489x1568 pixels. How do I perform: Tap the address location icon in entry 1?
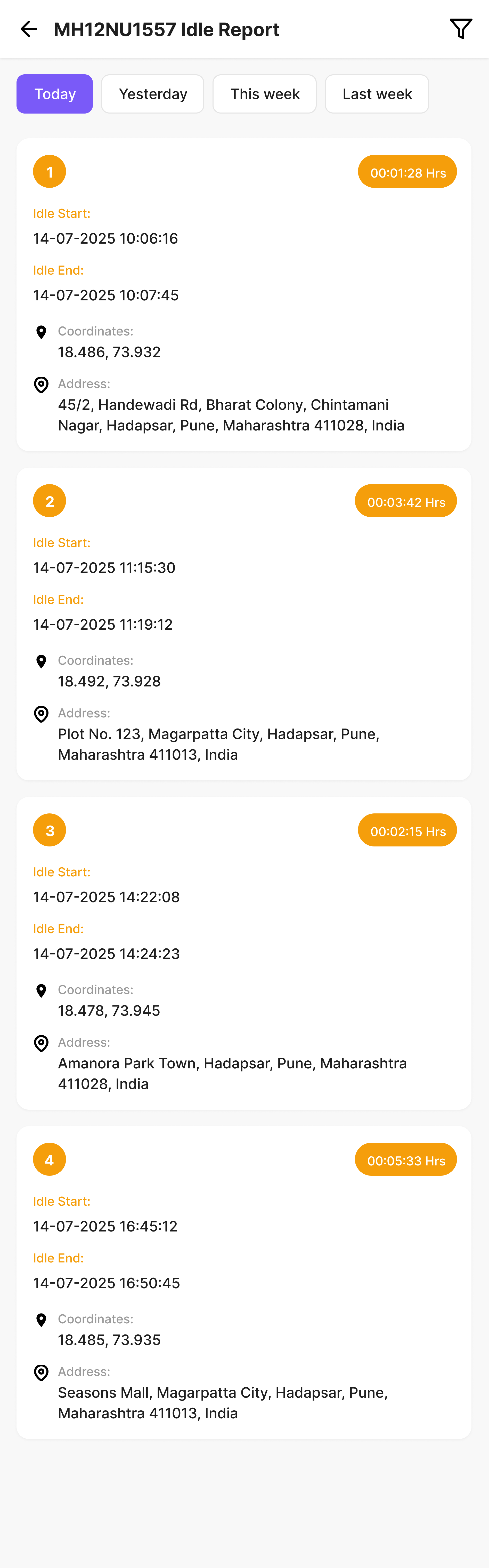[41, 385]
